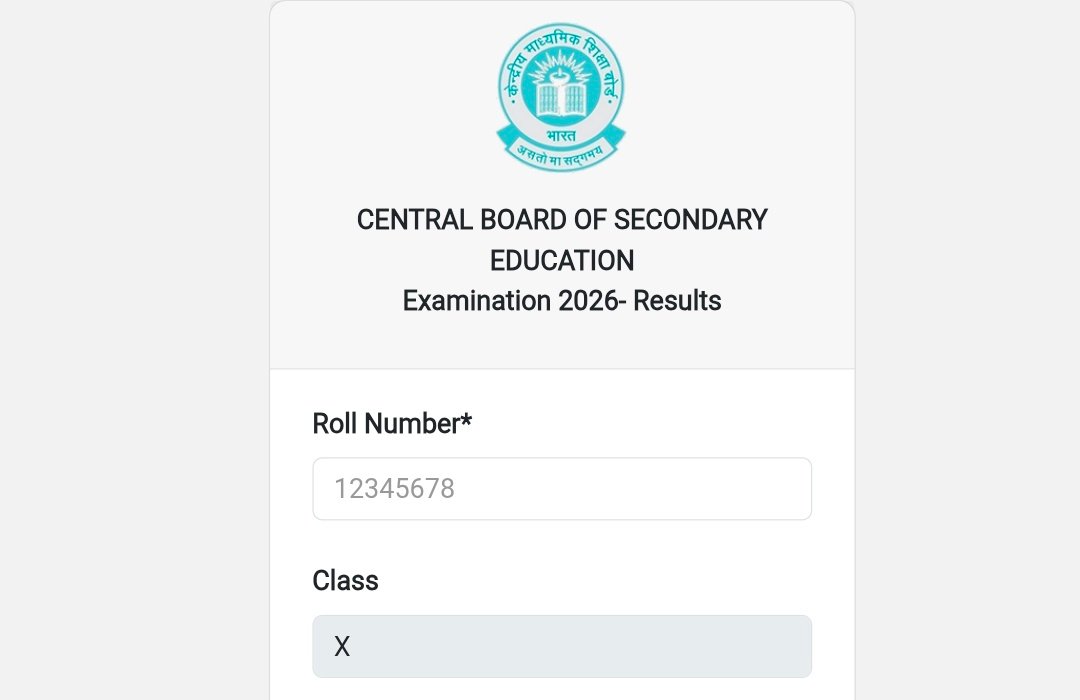
Task: Click the Roll Number label
Action: 385,424
